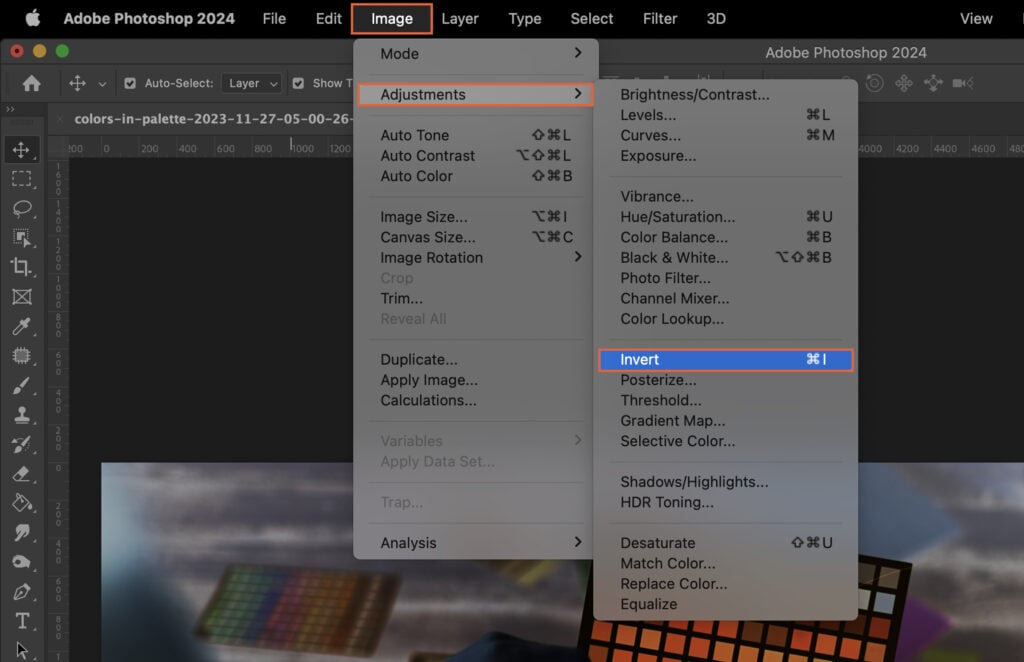This screenshot has height=662, width=1024.
Task: Select the Clone Stamp tool
Action: 22,416
